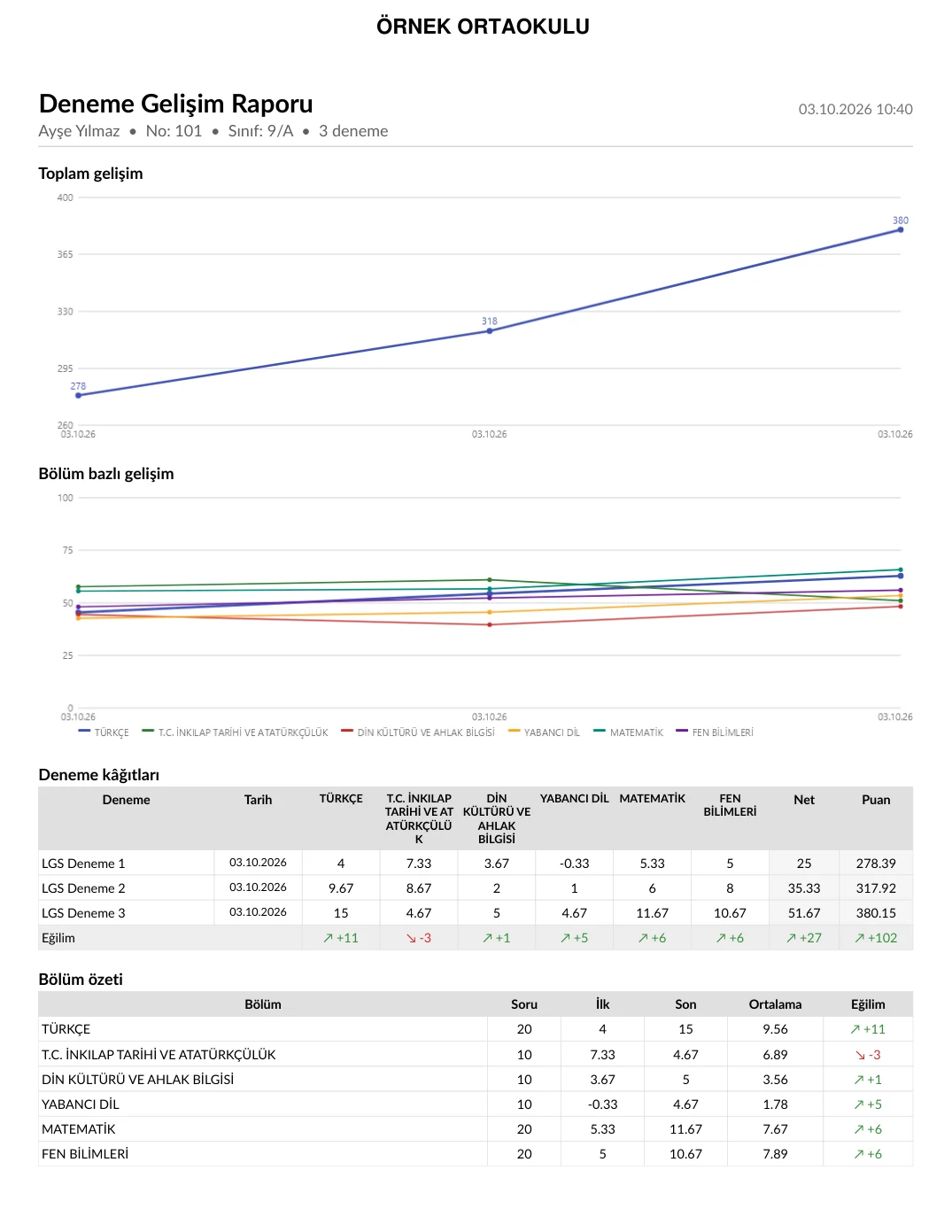Click the Deneme Gelişim Raporu heading

176,104
